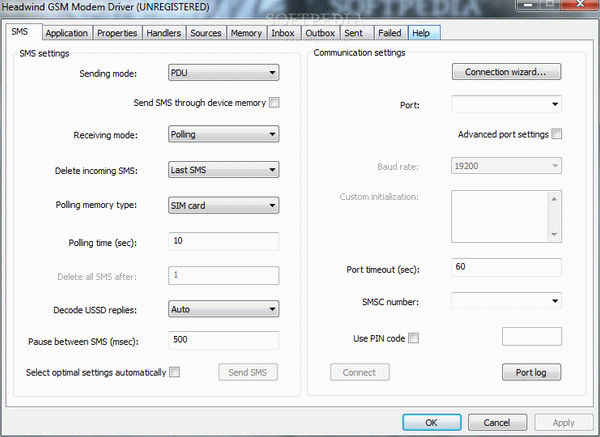Focus the Port timeout field
The height and width of the screenshot is (437, 600).
(x=506, y=267)
